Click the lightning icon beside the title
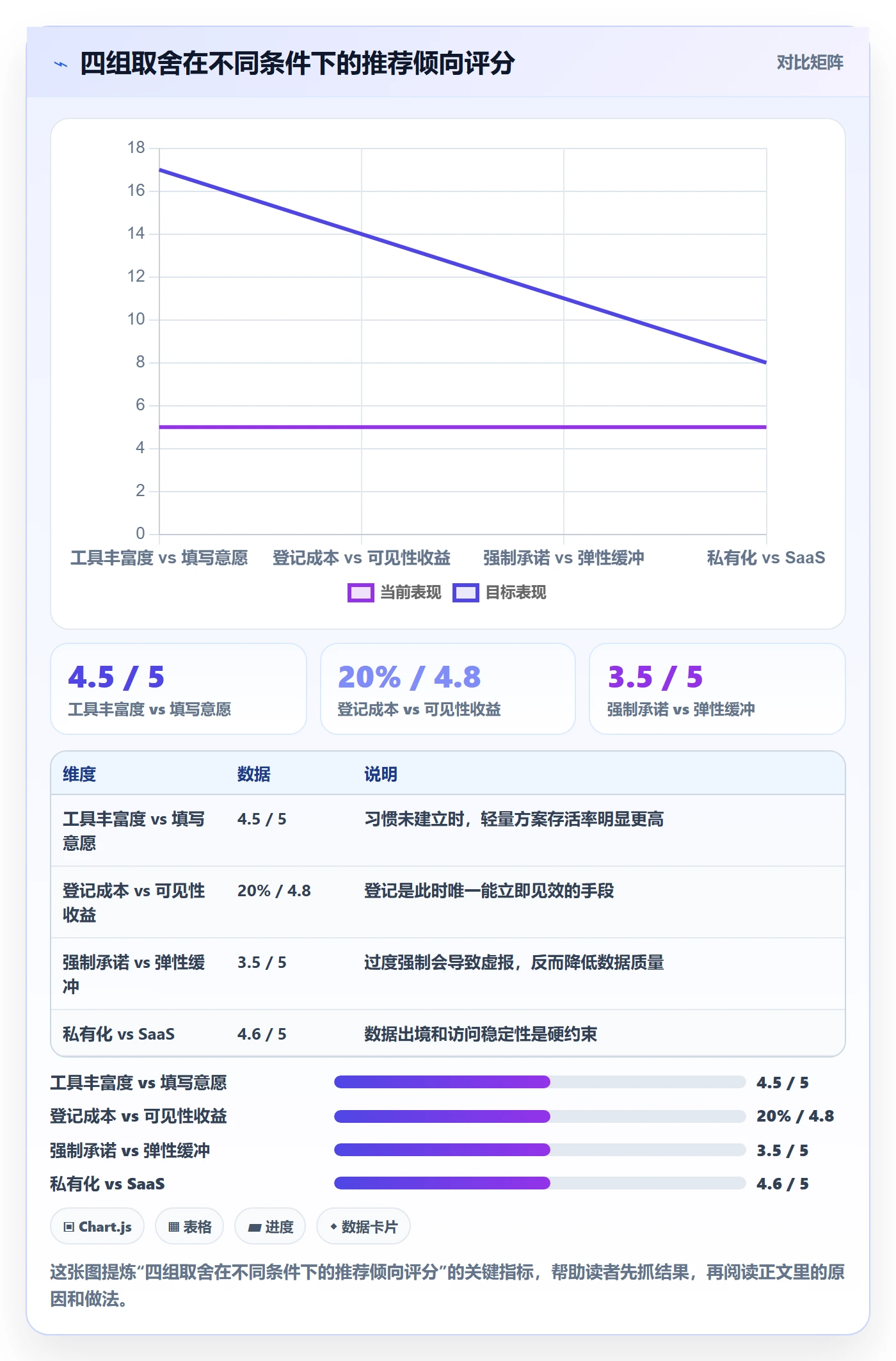 (x=61, y=64)
